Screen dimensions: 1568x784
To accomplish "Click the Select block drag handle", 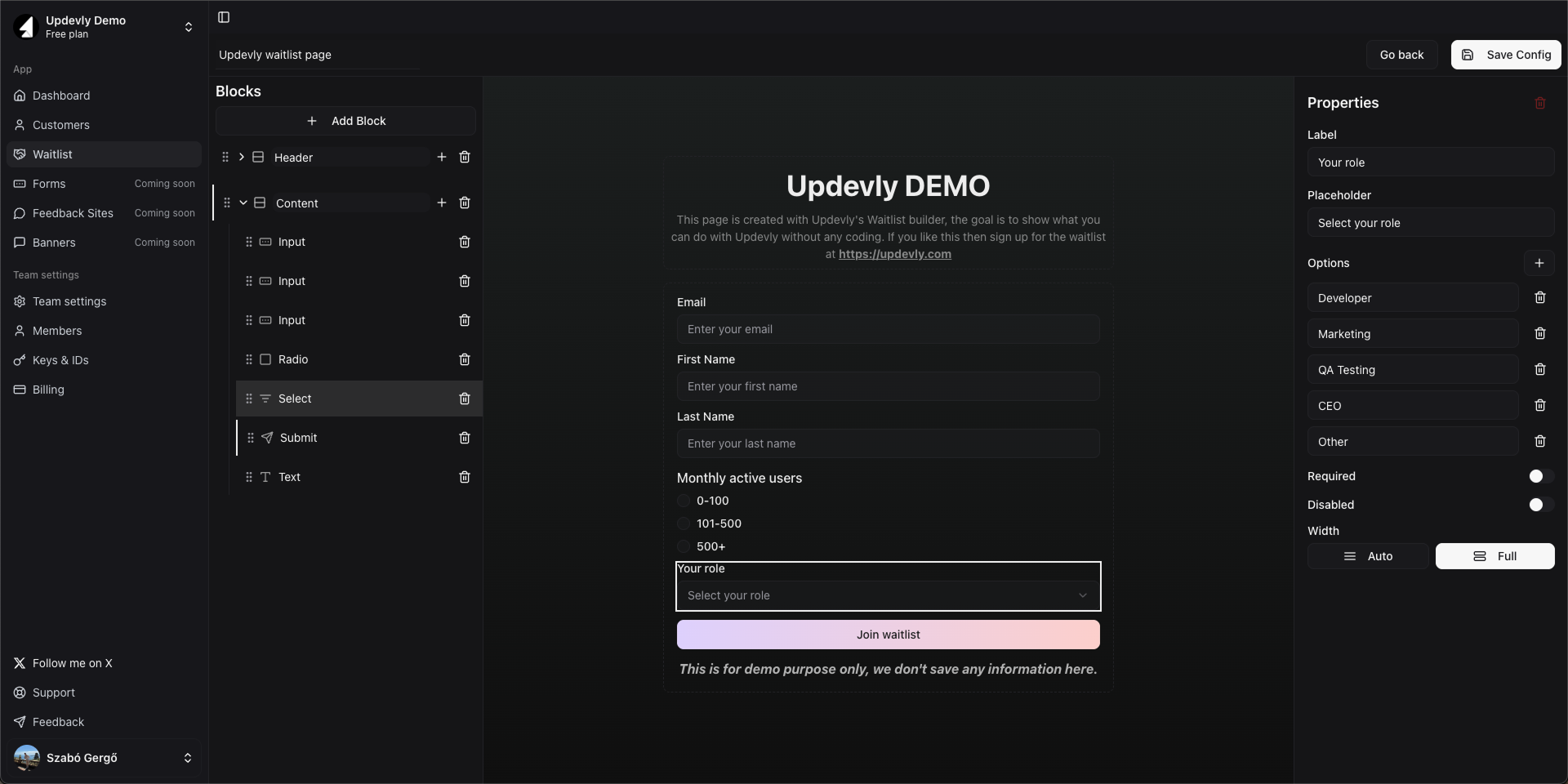I will pyautogui.click(x=249, y=399).
